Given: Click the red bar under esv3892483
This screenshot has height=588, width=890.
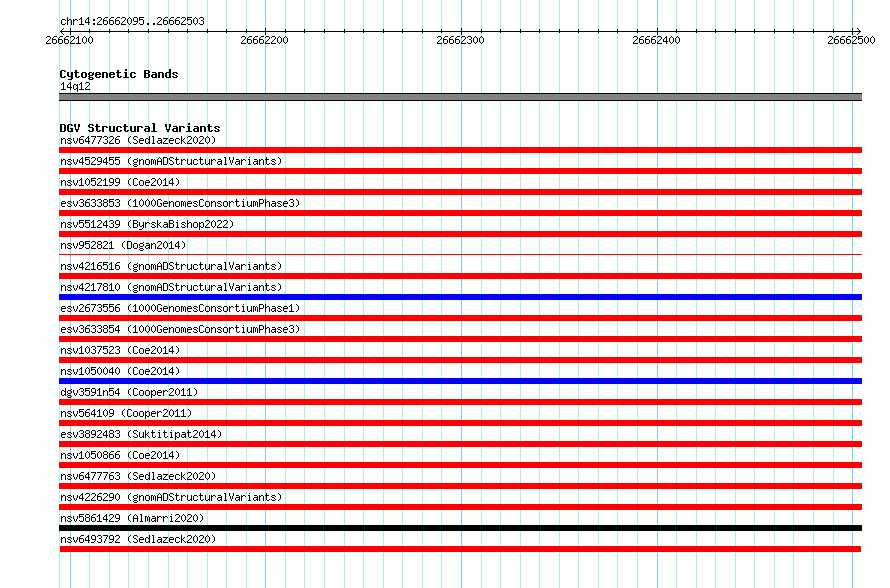Looking at the screenshot, I should (x=460, y=444).
